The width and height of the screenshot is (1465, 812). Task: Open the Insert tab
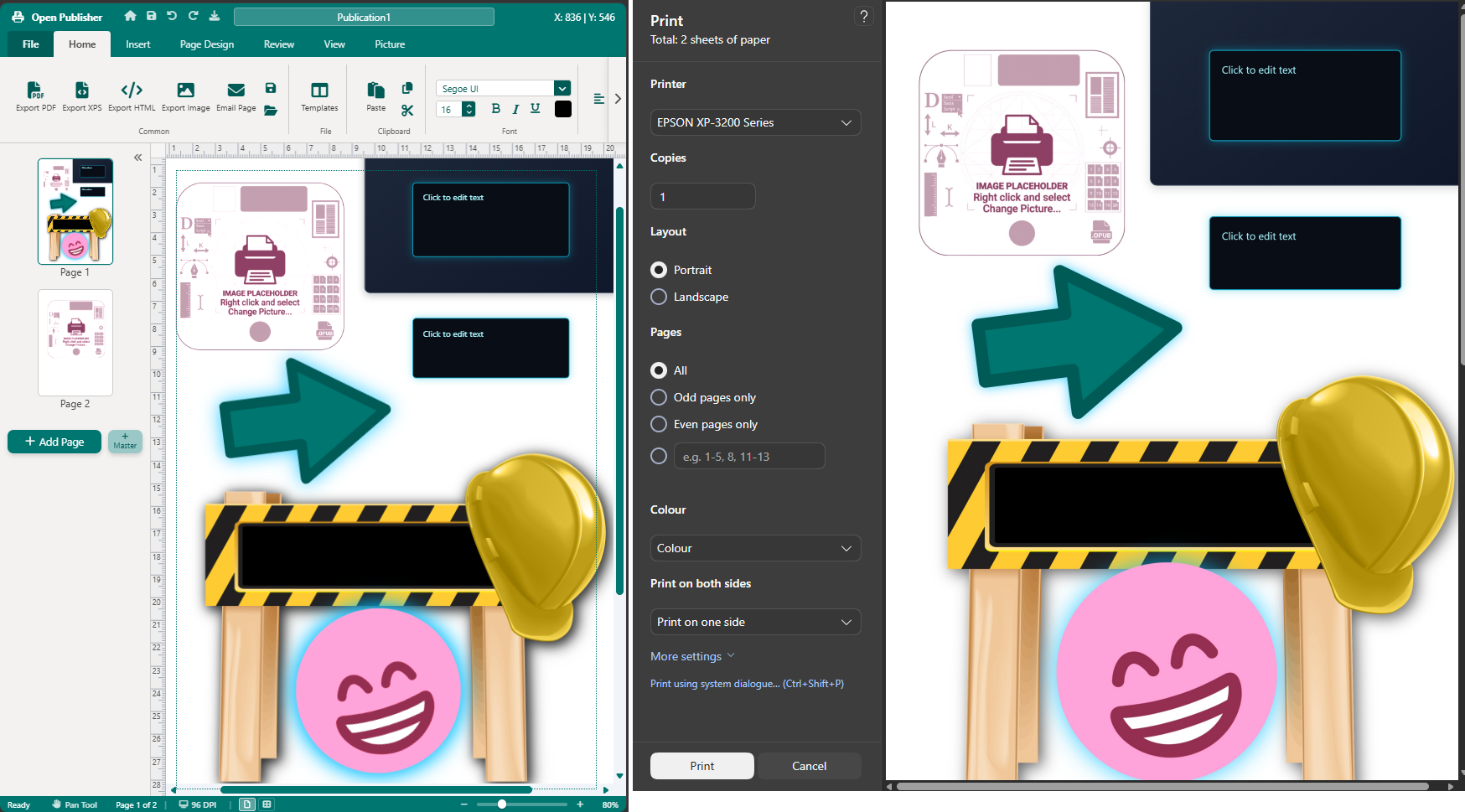[x=138, y=44]
